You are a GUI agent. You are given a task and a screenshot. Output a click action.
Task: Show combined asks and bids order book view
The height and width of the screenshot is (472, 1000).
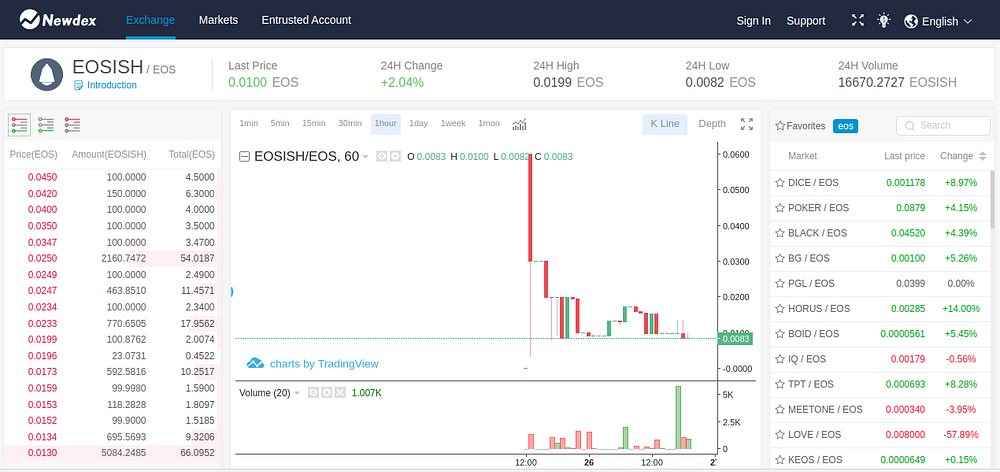[x=19, y=125]
